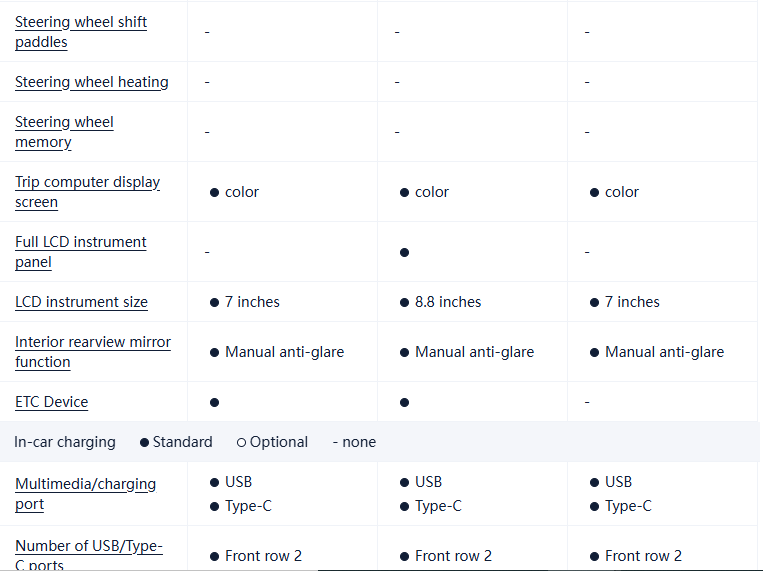Click the Standard legend label text

pos(182,442)
